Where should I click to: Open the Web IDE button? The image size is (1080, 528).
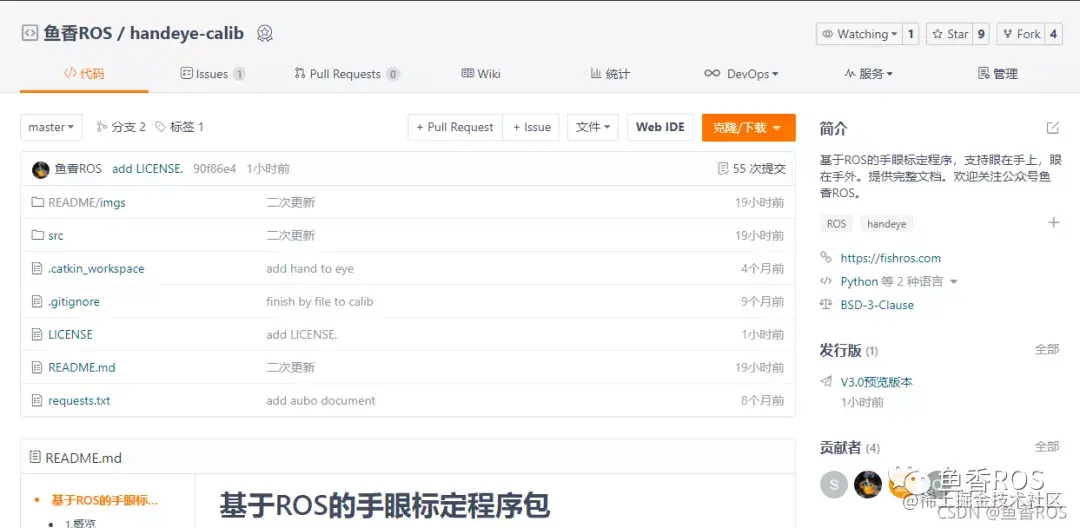click(660, 127)
